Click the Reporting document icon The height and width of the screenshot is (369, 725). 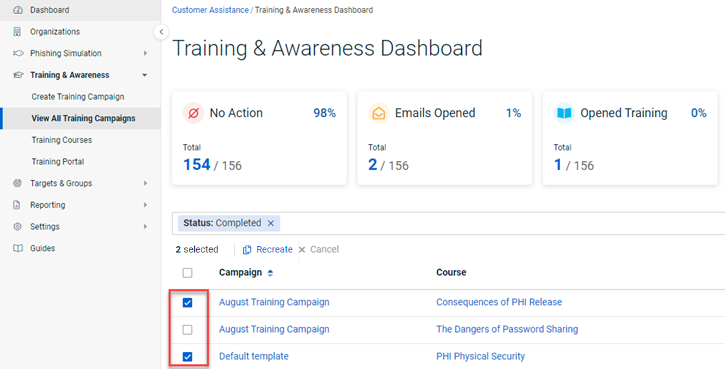pyautogui.click(x=17, y=205)
